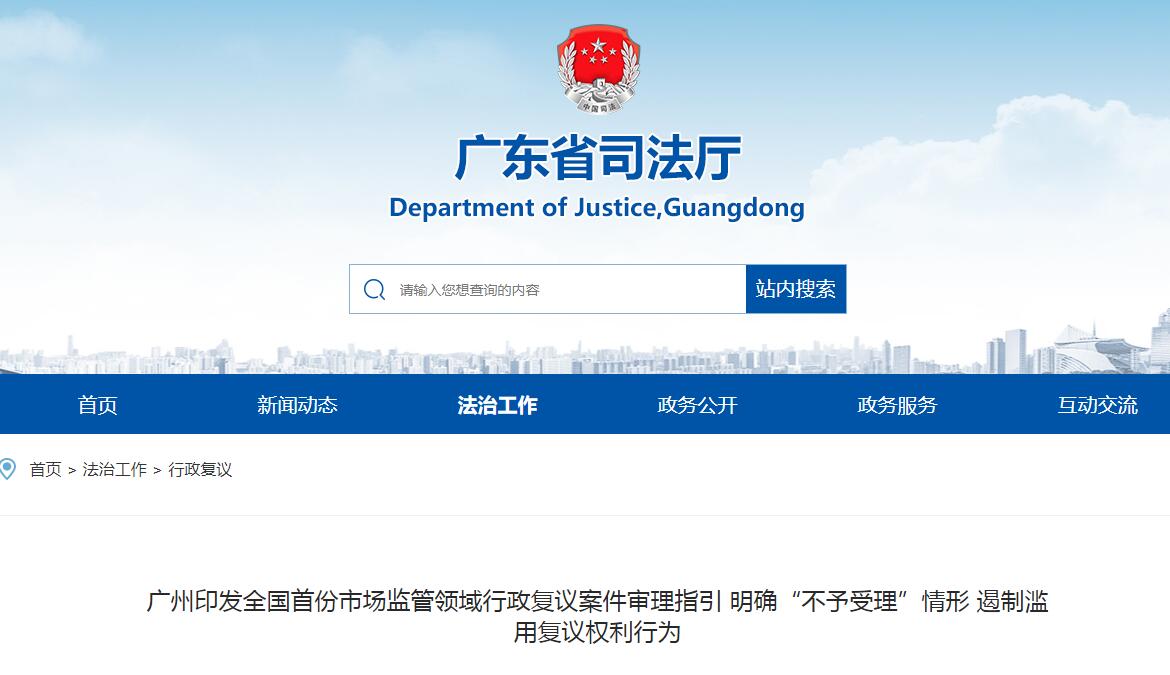Go to 首页 in the breadcrumb
This screenshot has height=675, width=1170.
pos(46,470)
